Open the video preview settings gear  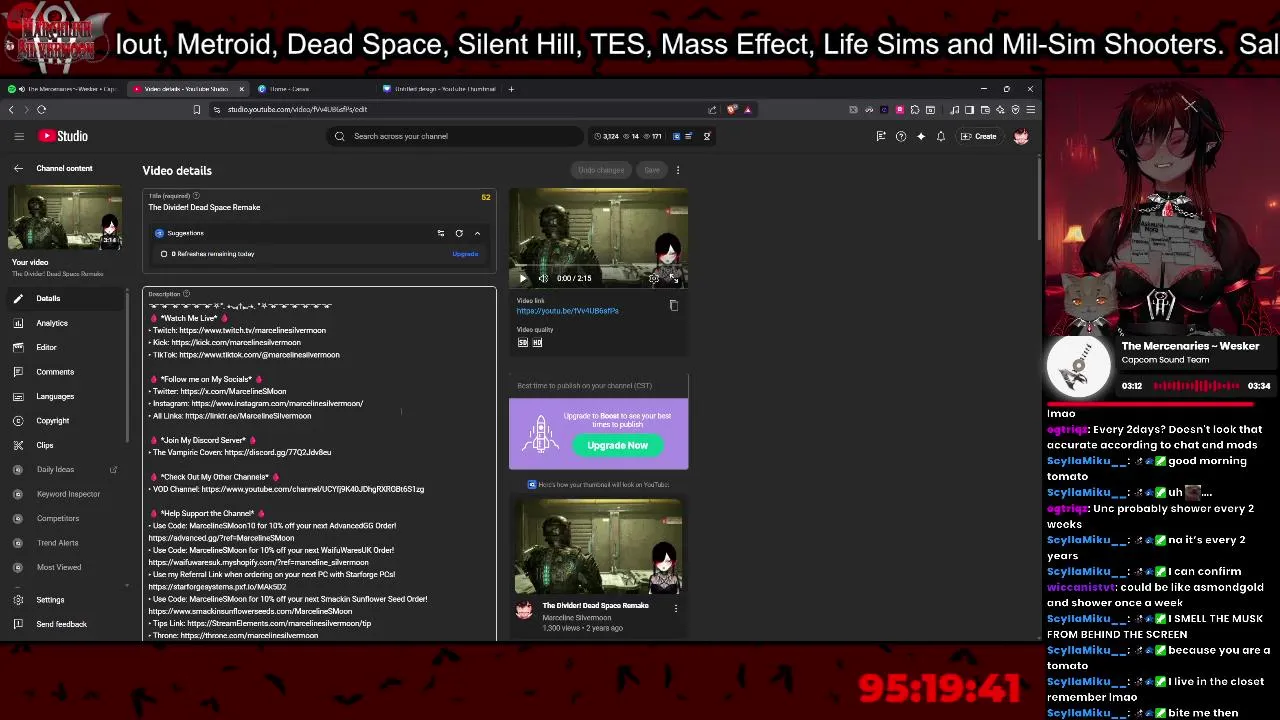[x=654, y=278]
